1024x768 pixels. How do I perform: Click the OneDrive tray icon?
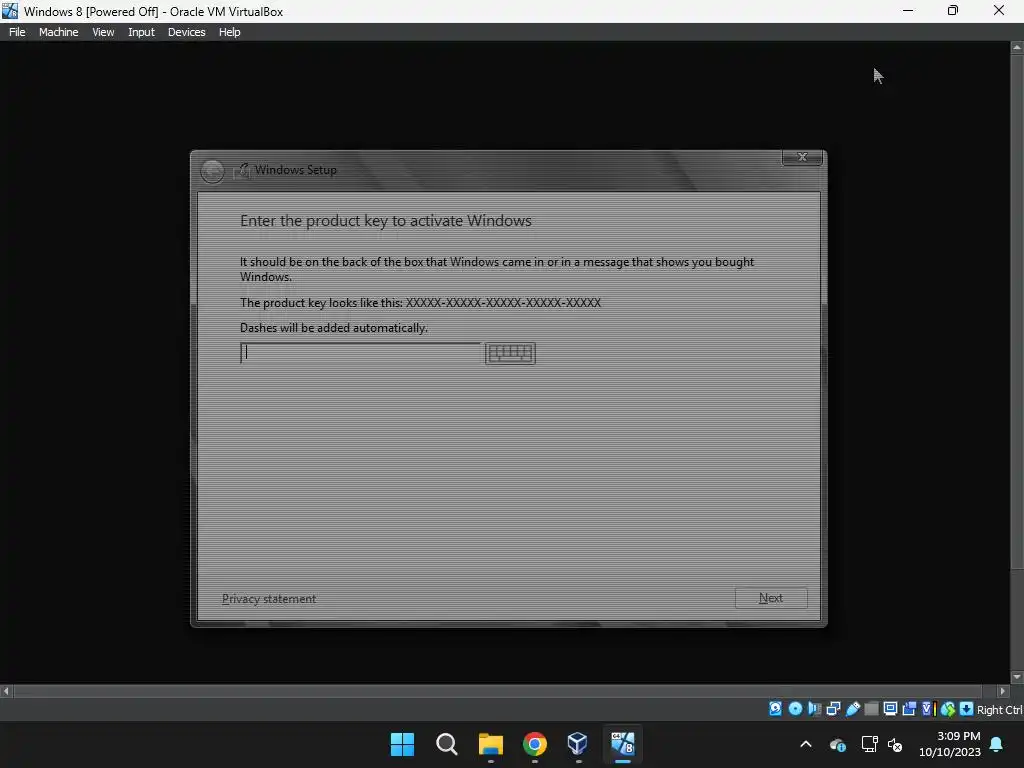click(x=838, y=744)
